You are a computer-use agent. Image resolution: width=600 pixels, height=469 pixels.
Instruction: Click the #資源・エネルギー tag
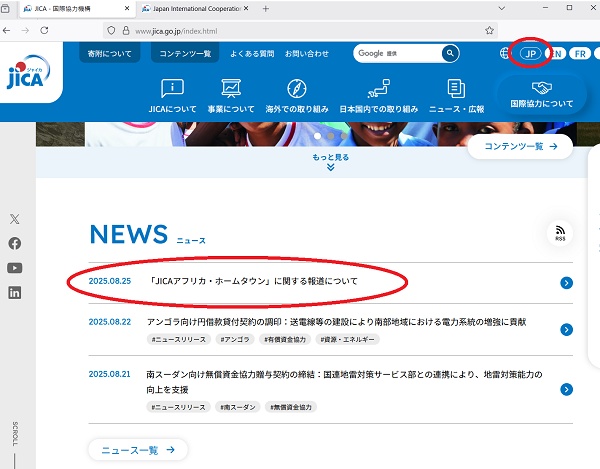pos(347,339)
